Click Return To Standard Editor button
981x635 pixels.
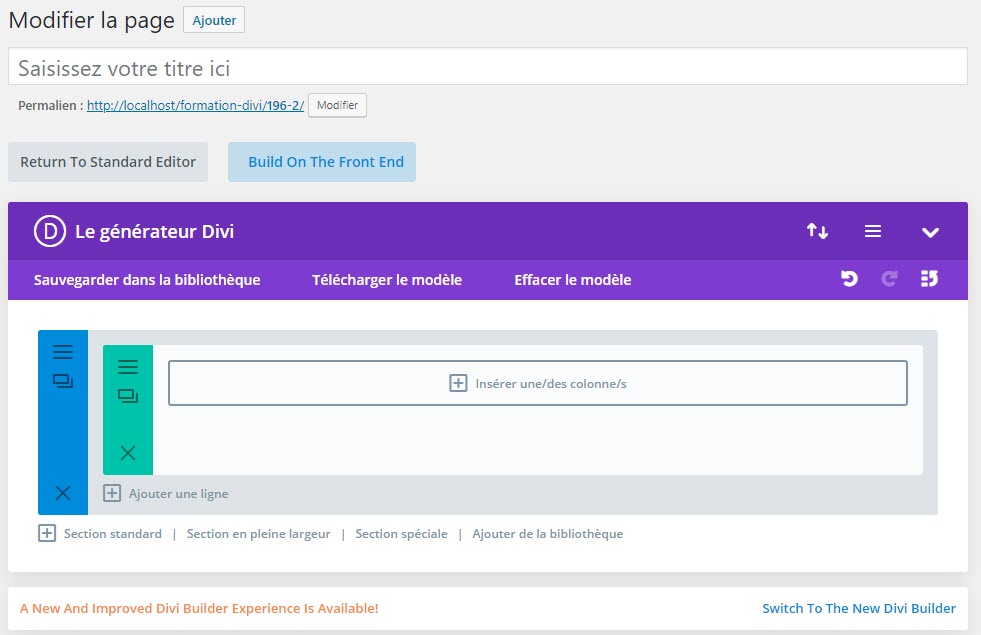[x=108, y=162]
